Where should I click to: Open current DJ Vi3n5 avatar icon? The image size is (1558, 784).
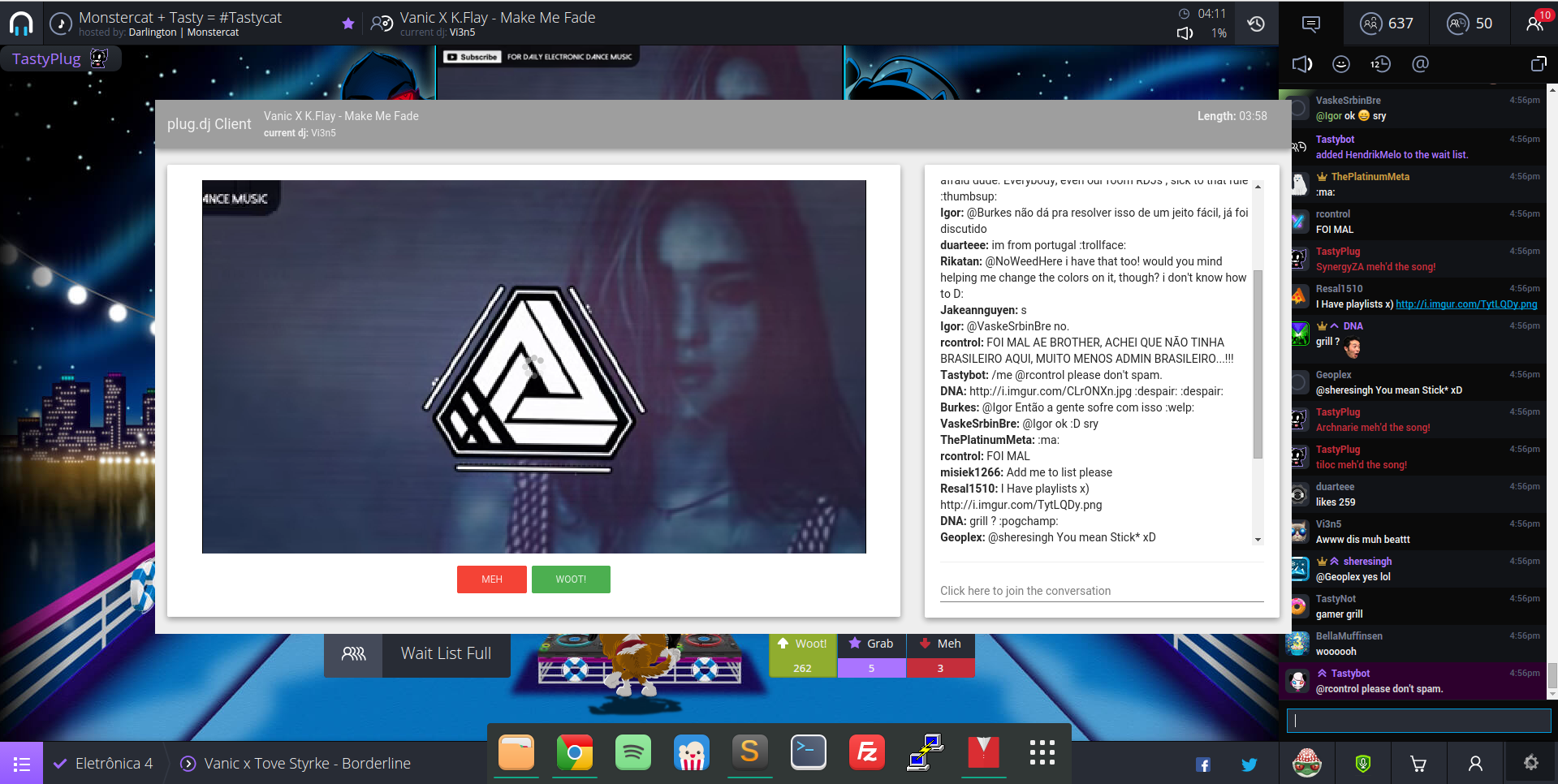click(382, 24)
